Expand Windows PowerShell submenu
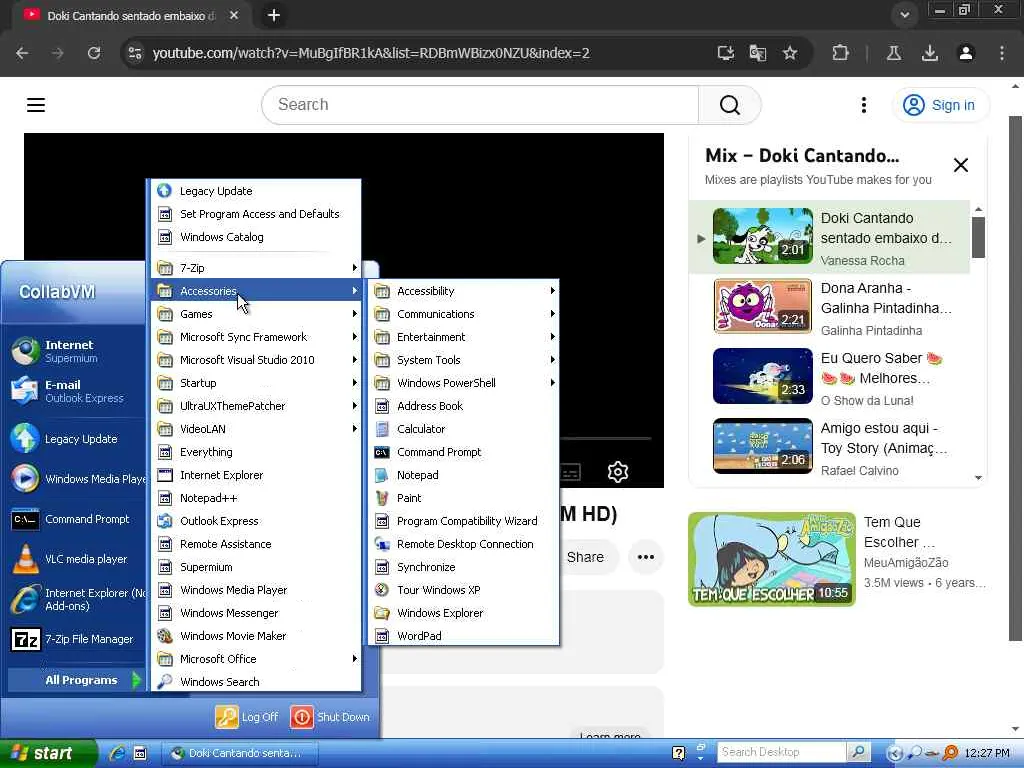This screenshot has width=1024, height=768. click(463, 383)
